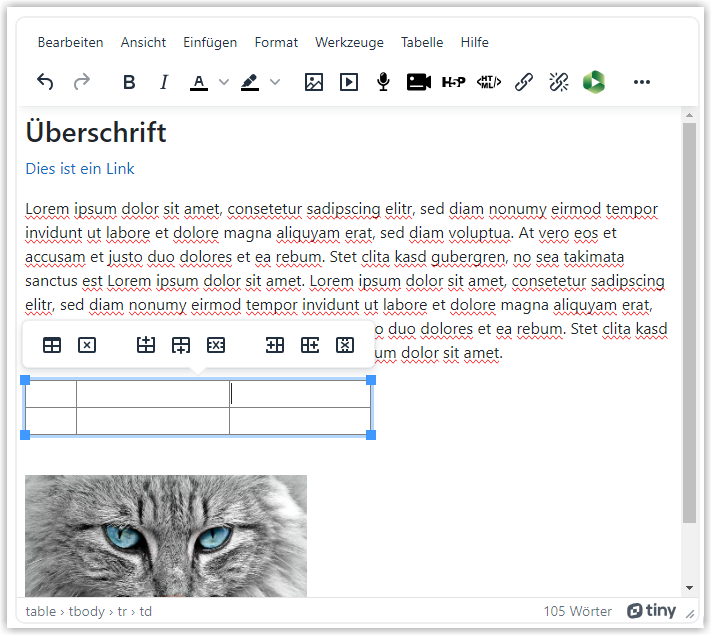Screen dimensions: 712x636
Task: Apply the background highlight color
Action: click(250, 82)
